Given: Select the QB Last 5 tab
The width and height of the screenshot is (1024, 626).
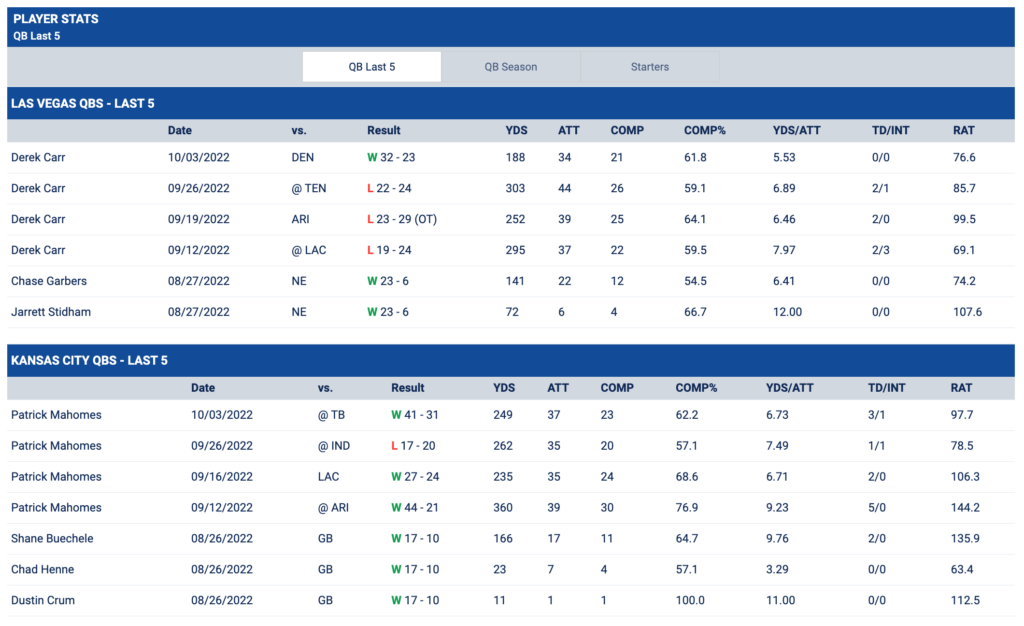Looking at the screenshot, I should tap(372, 67).
